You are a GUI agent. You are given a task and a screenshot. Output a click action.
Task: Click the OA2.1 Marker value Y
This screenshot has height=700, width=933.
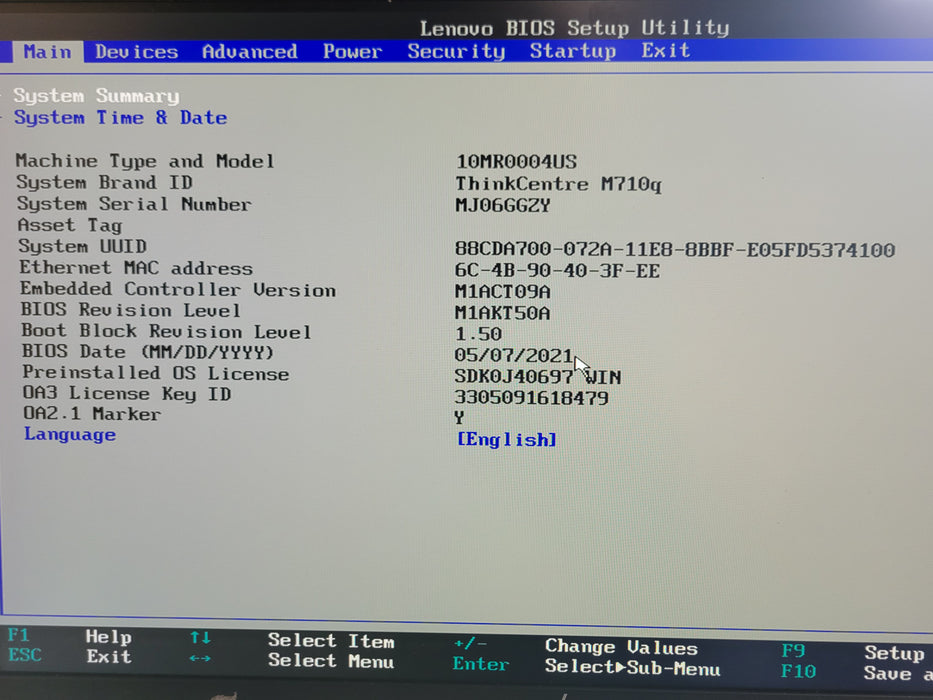point(459,417)
